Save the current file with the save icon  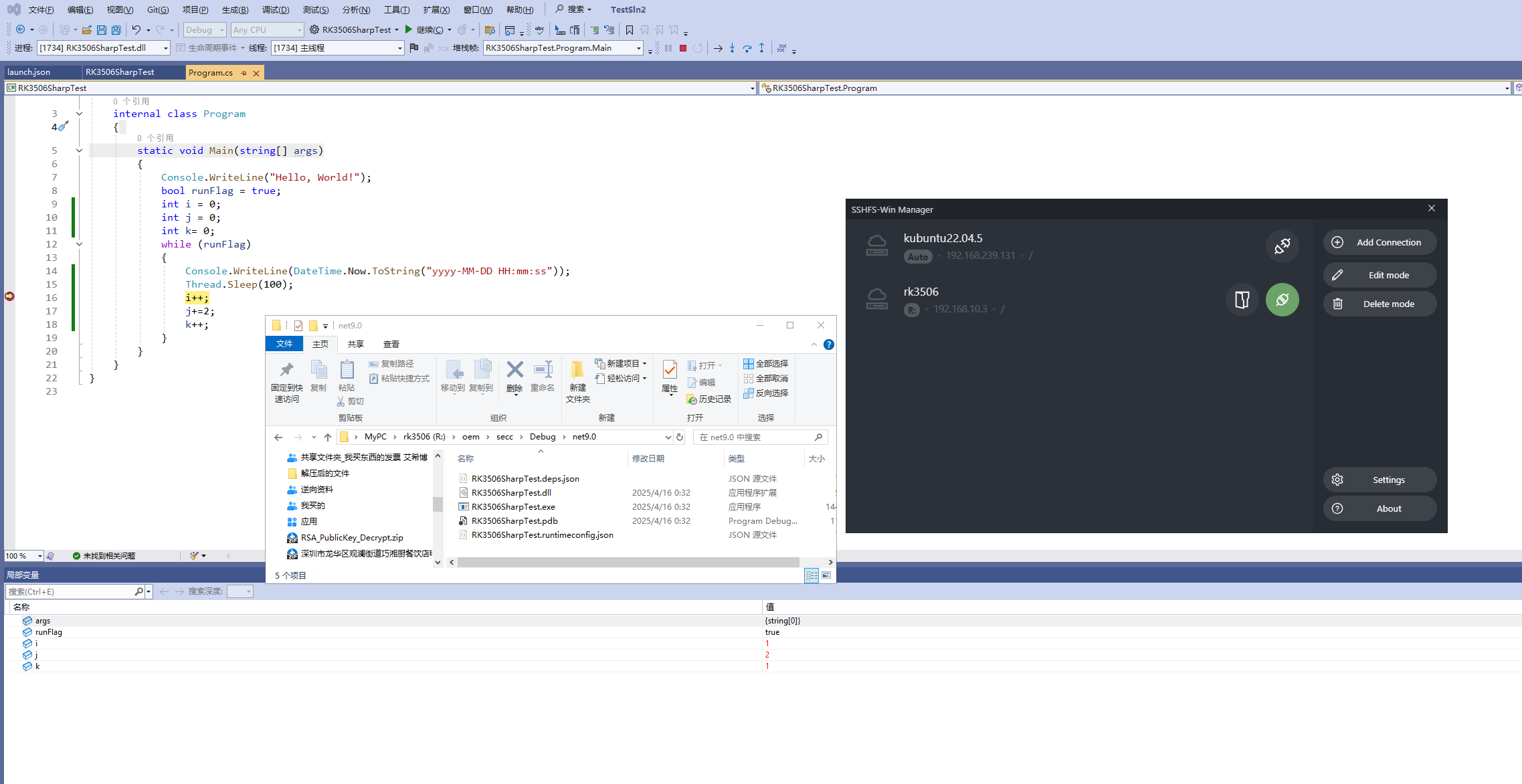click(102, 29)
